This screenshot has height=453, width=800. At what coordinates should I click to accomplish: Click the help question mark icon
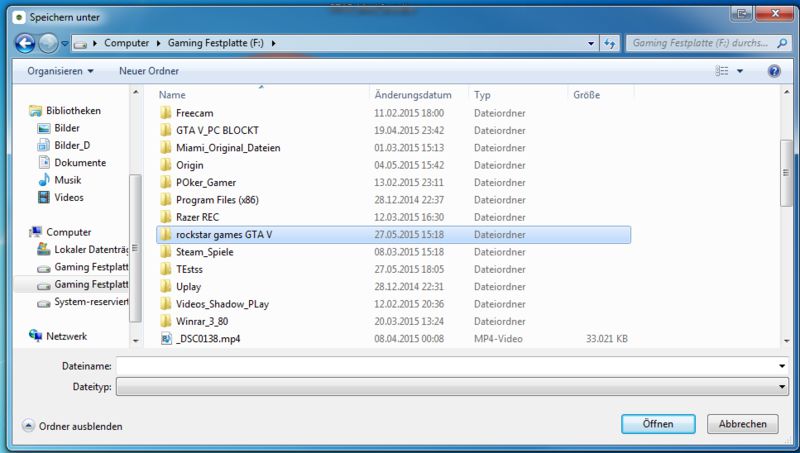tap(773, 72)
